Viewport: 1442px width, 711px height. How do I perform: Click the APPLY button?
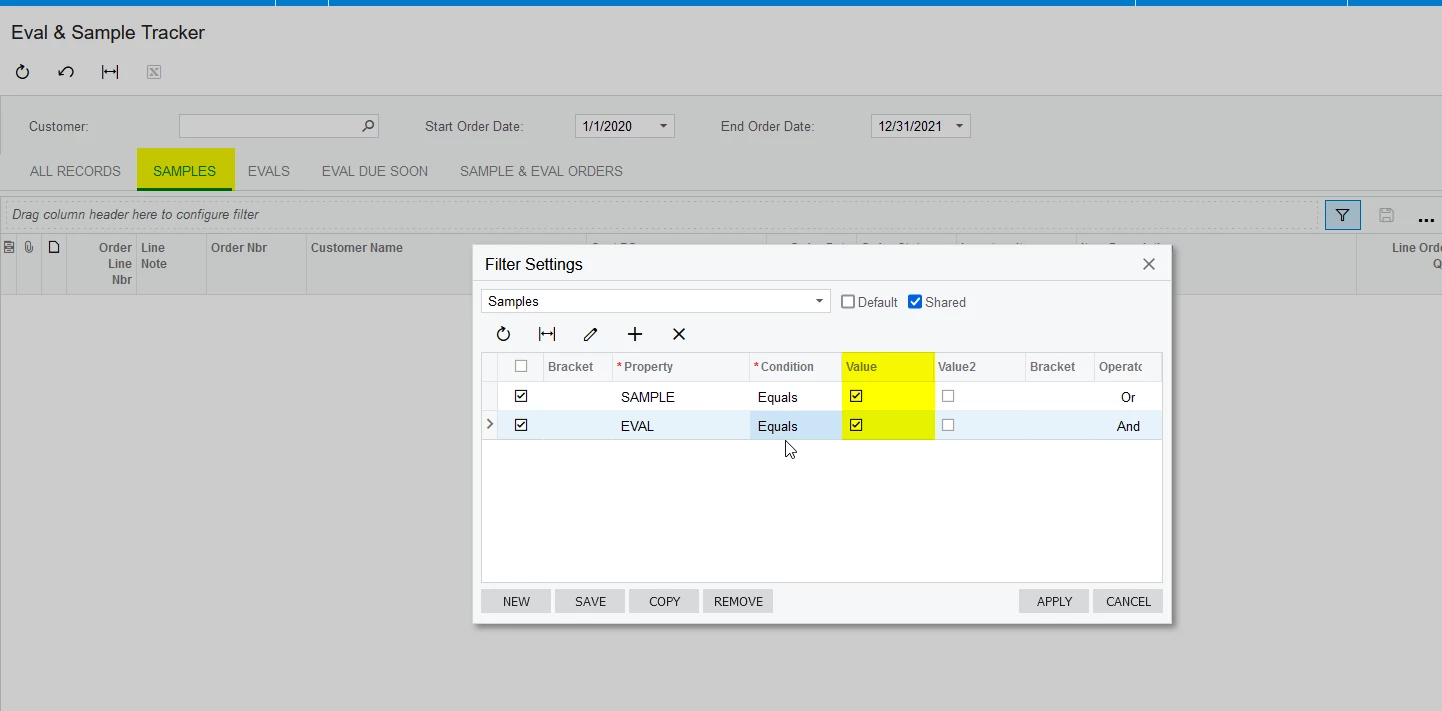pyautogui.click(x=1053, y=601)
